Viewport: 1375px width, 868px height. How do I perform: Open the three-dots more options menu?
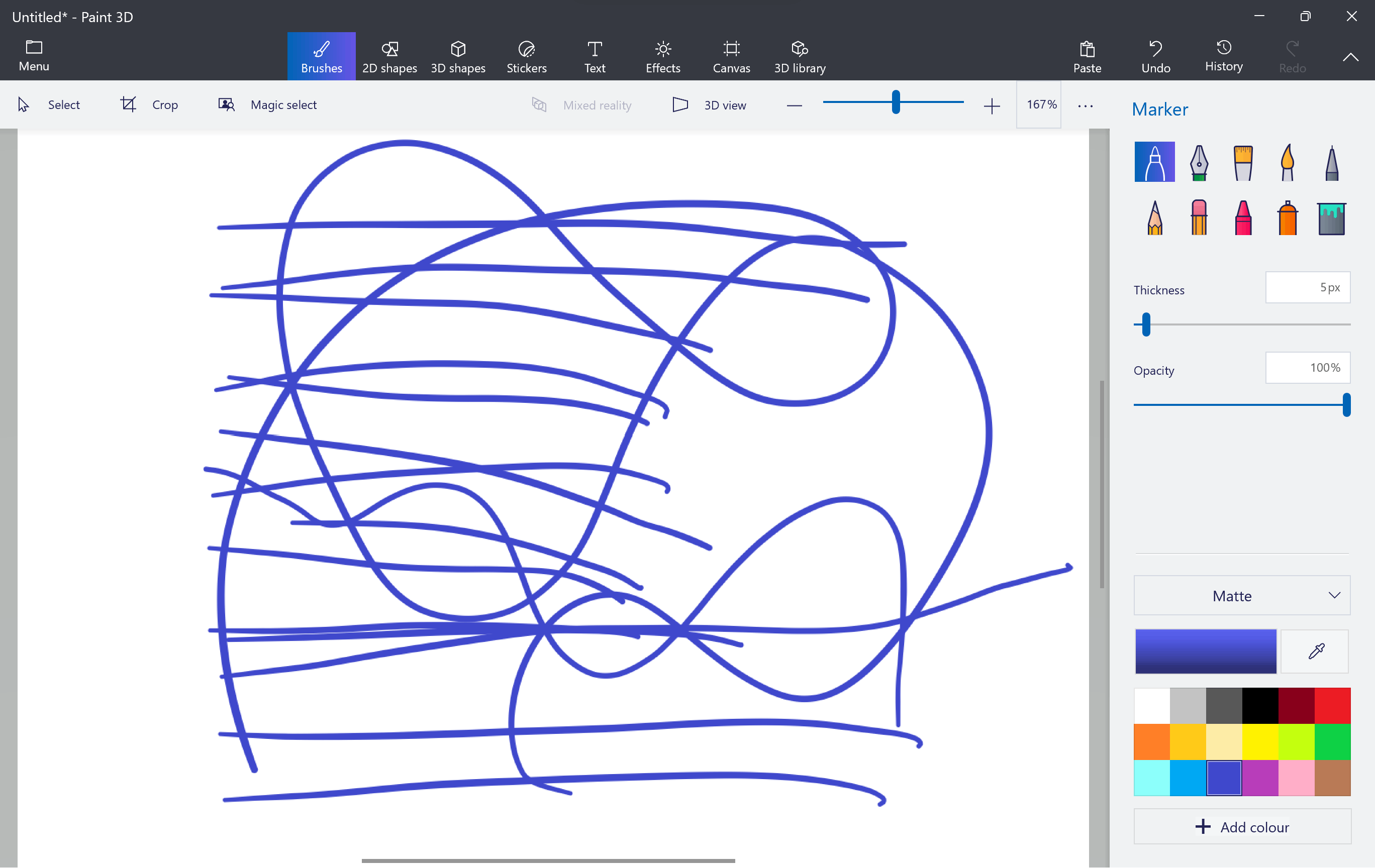click(1085, 105)
